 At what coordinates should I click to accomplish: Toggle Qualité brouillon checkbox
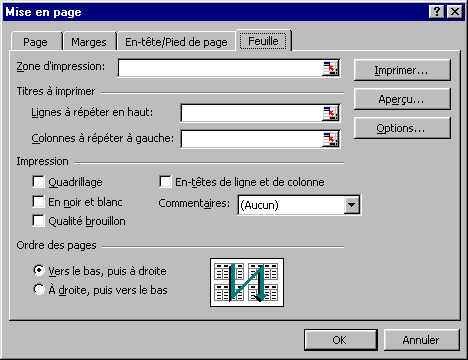click(38, 221)
